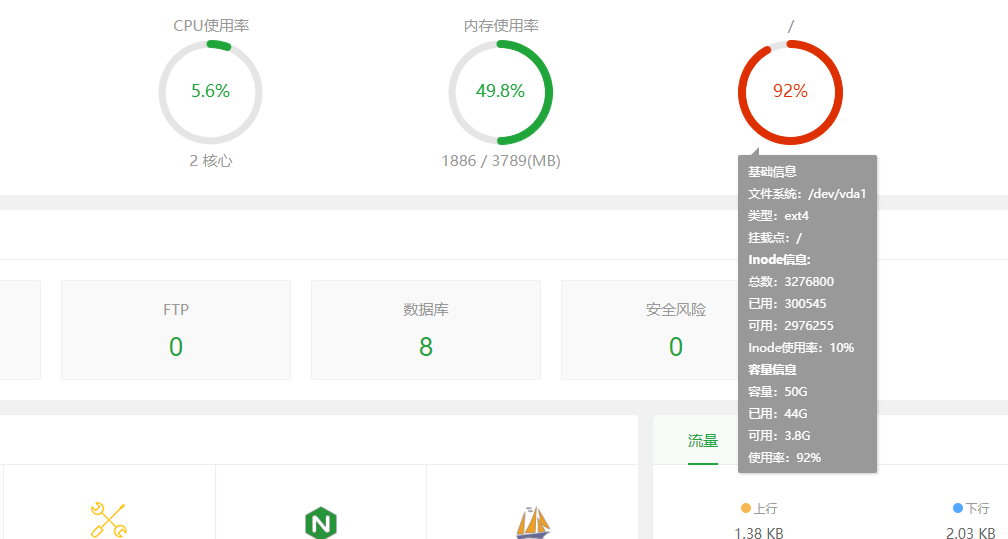This screenshot has width=1008, height=539.
Task: Switch to the 流量 tab
Action: pos(703,441)
